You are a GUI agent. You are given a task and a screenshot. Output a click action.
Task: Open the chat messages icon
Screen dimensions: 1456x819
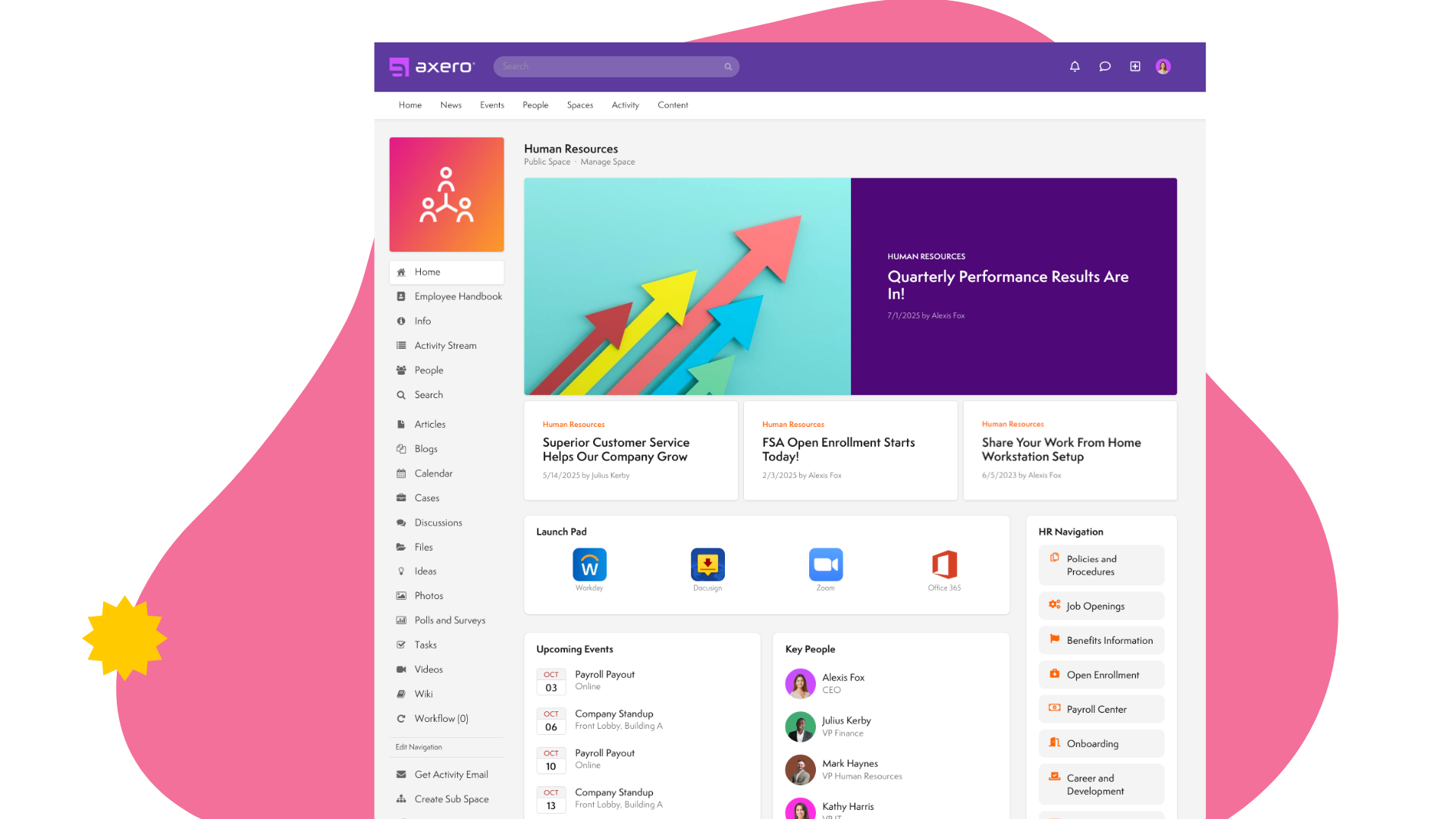pyautogui.click(x=1104, y=66)
